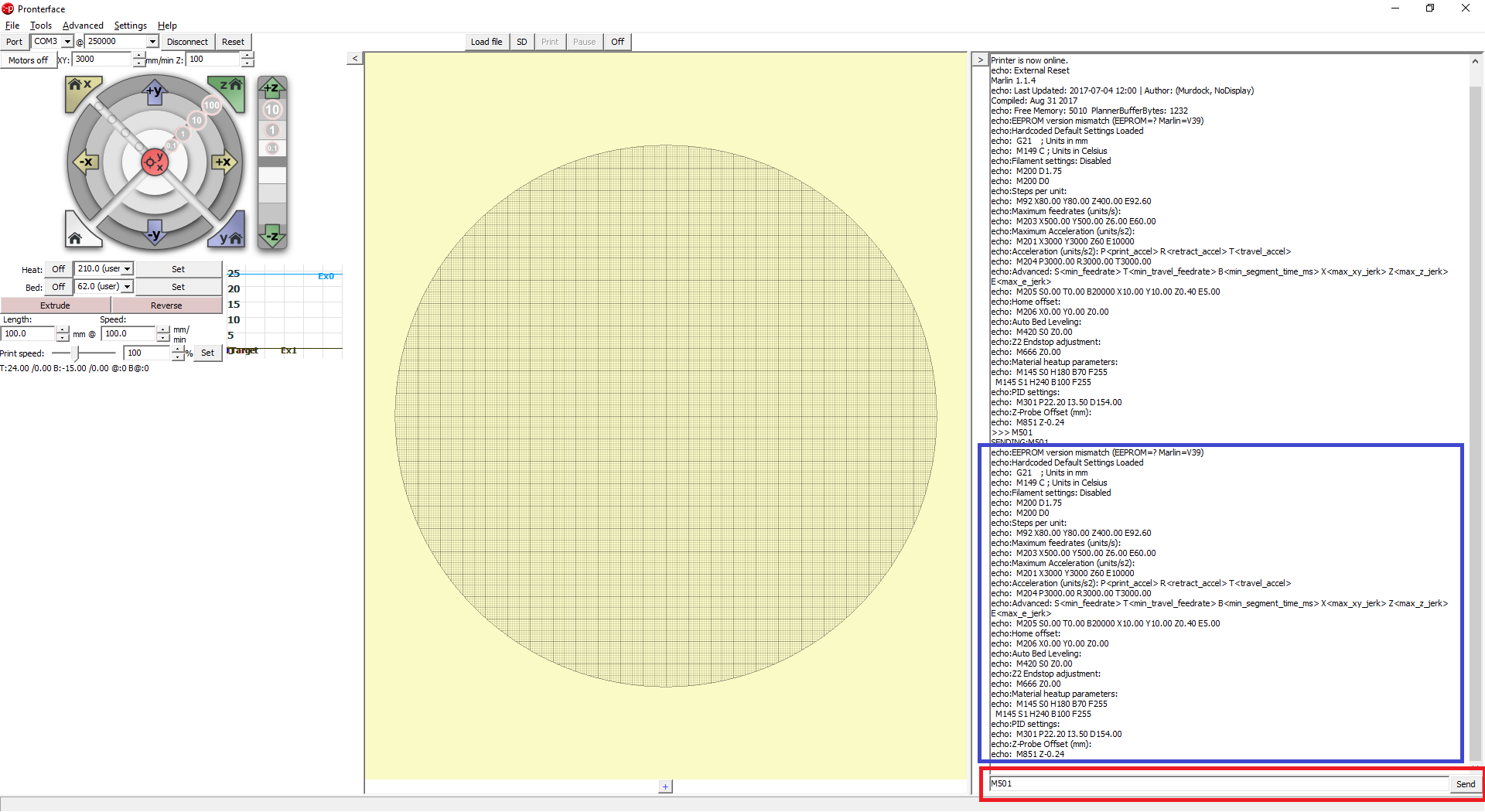
Task: Click the SD button
Action: point(522,42)
